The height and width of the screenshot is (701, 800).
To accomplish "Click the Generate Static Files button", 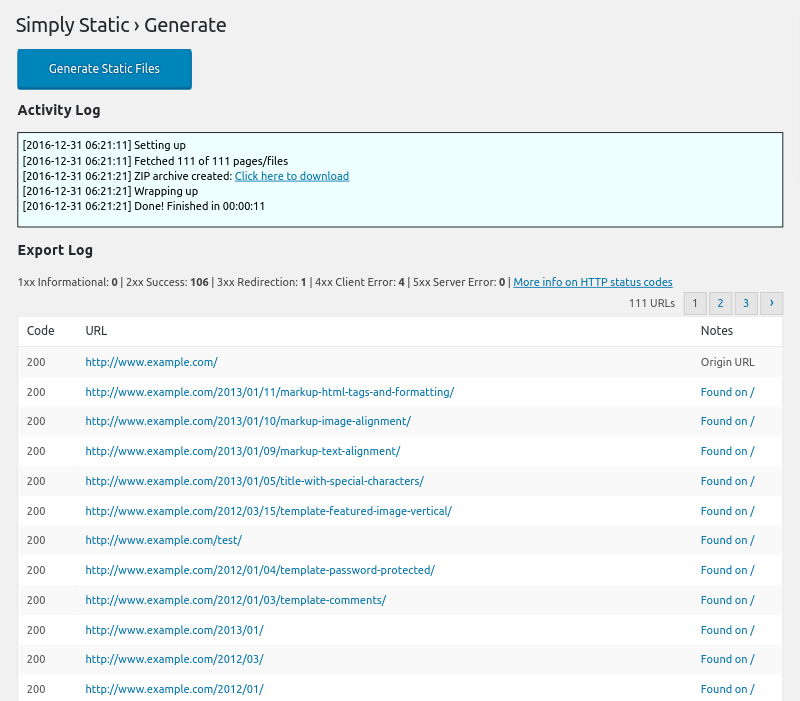I will [104, 69].
